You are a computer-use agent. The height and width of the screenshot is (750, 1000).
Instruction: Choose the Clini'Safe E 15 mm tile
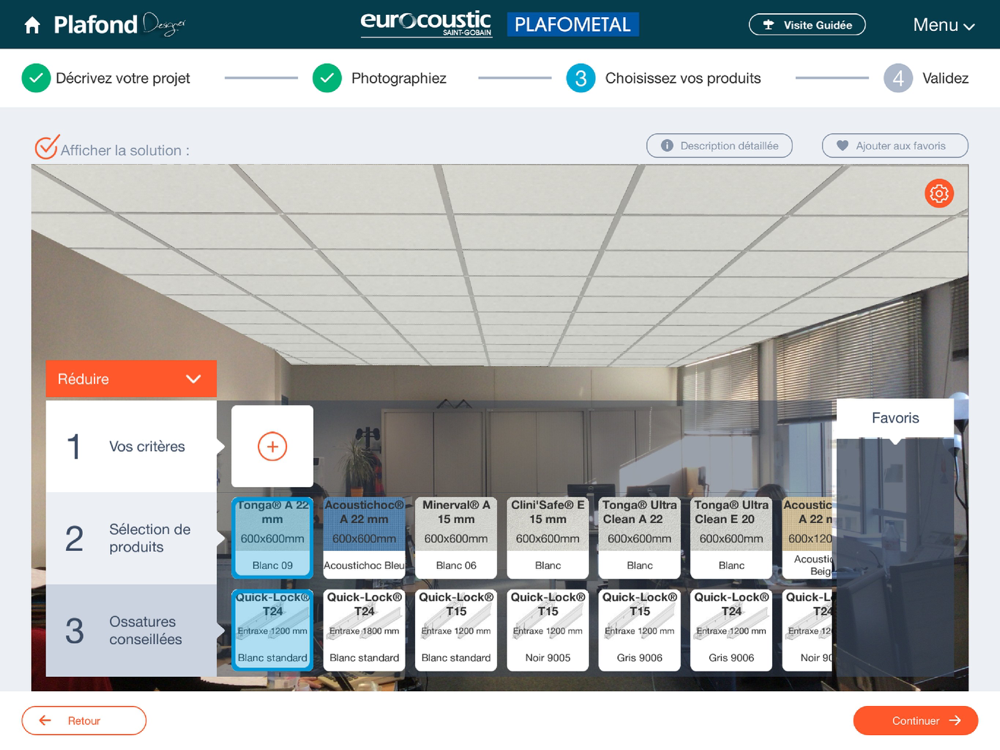tap(548, 538)
